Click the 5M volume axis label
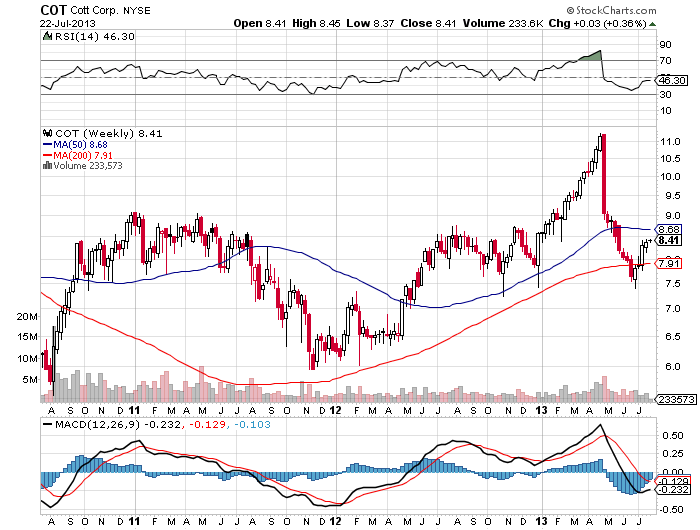The image size is (700, 530). pos(30,380)
